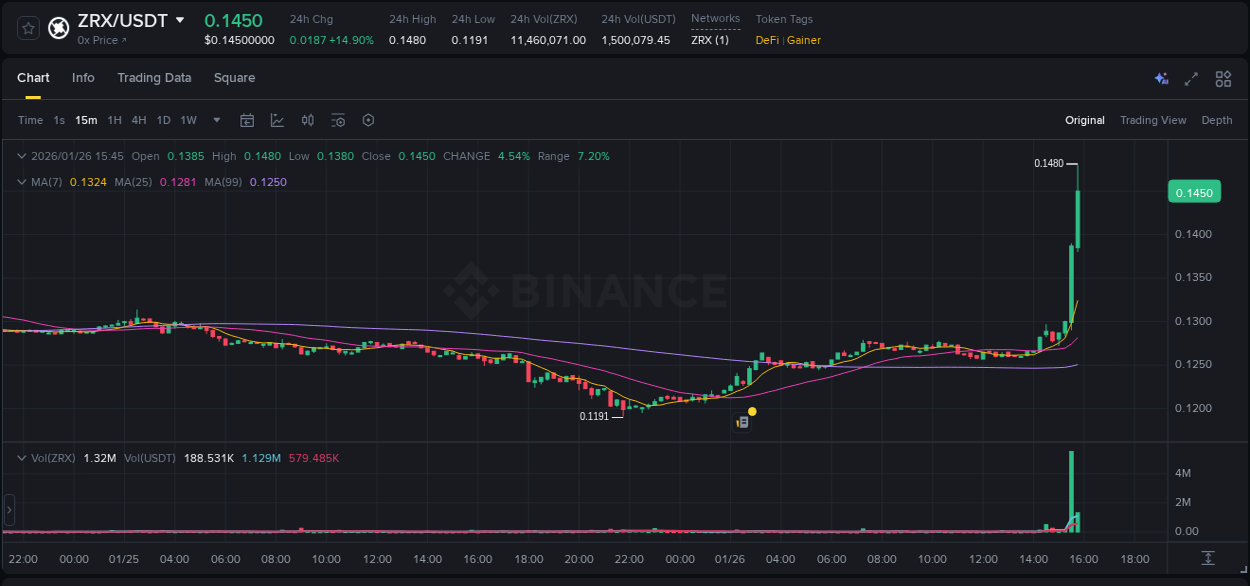This screenshot has width=1250, height=586.
Task: Open the indicator settings icon
Action: click(x=338, y=120)
